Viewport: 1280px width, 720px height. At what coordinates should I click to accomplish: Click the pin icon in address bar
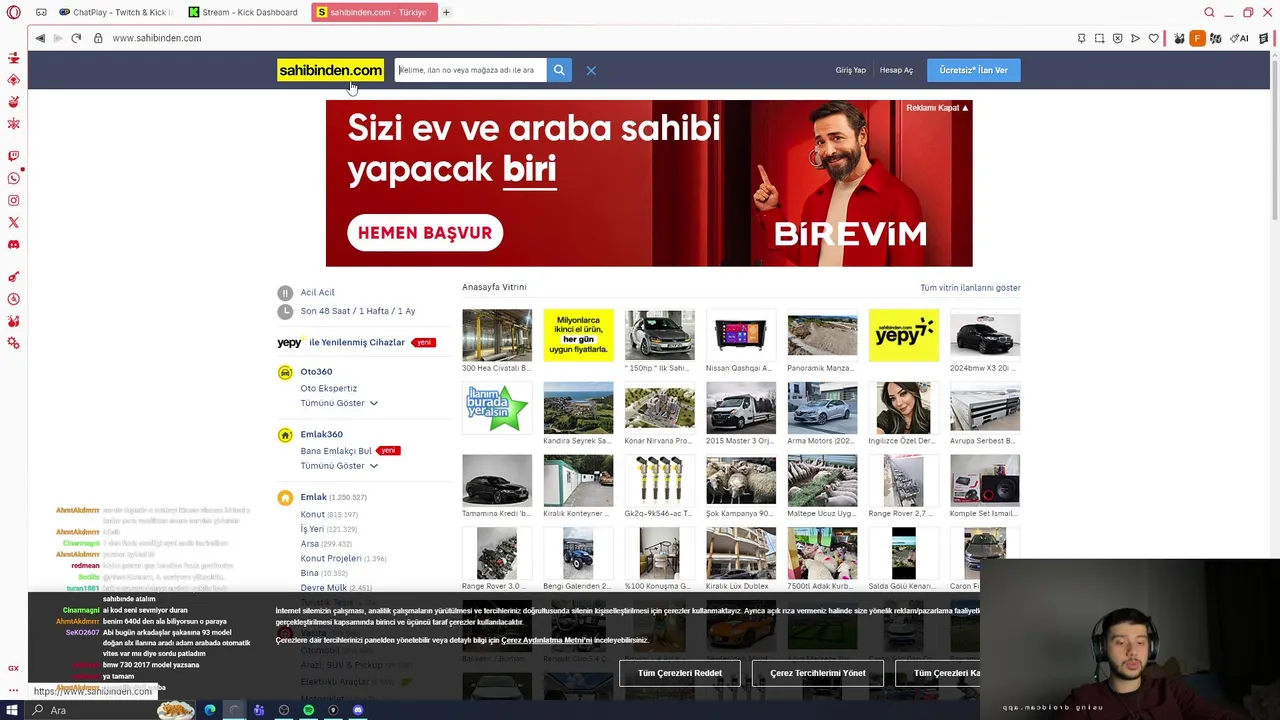click(x=1081, y=38)
